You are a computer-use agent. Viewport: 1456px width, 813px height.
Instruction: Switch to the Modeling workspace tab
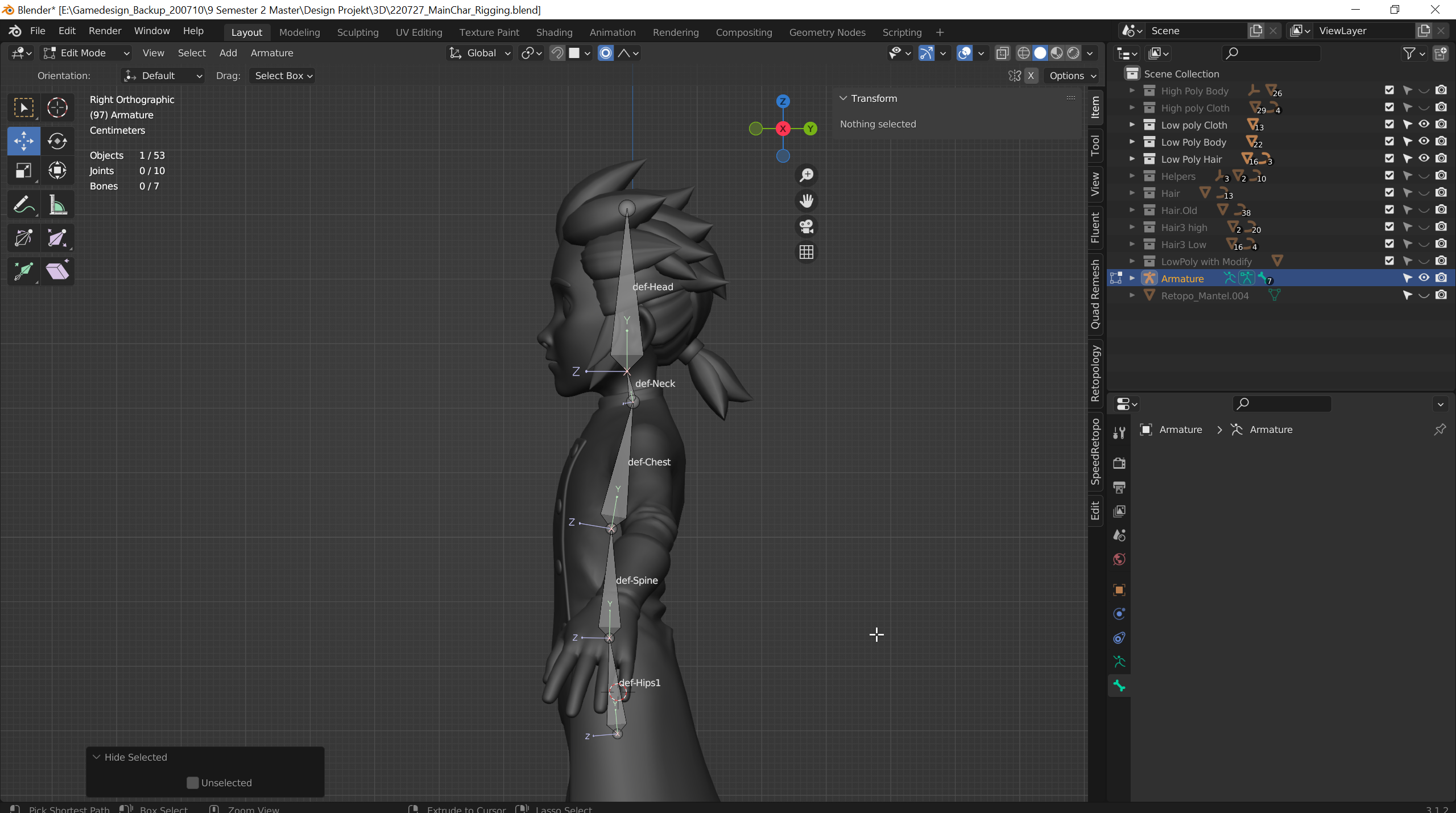click(299, 31)
